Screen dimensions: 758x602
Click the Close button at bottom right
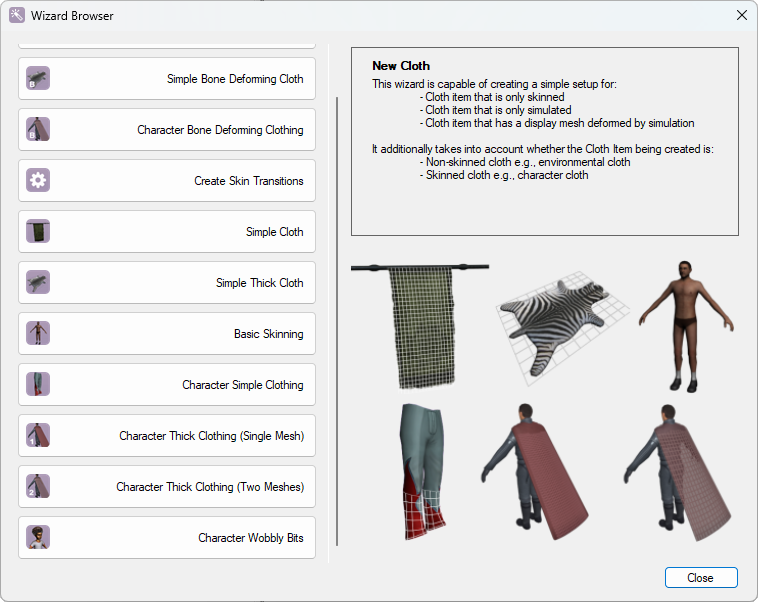coord(701,578)
